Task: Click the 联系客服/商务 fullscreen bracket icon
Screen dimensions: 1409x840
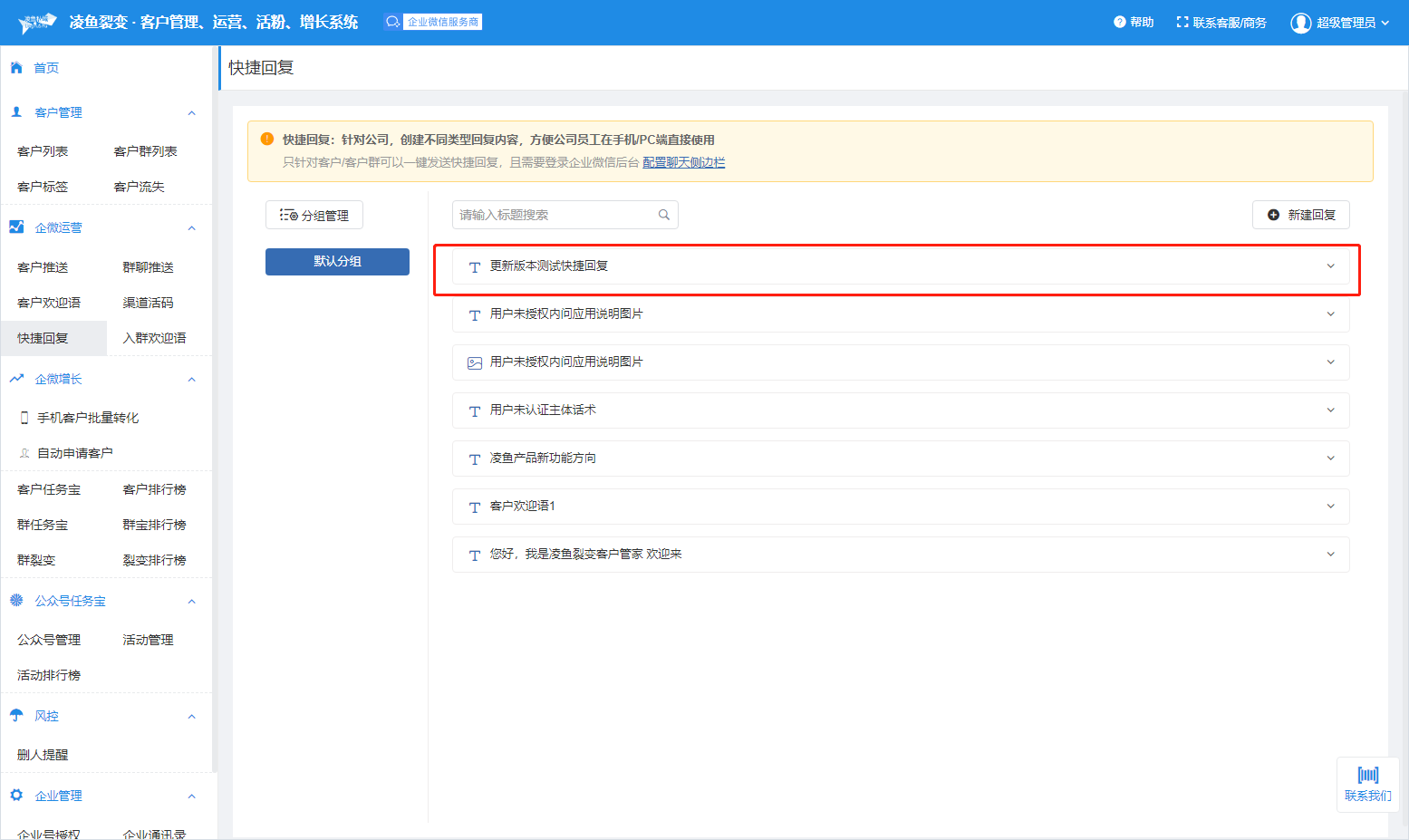Action: coord(1182,23)
